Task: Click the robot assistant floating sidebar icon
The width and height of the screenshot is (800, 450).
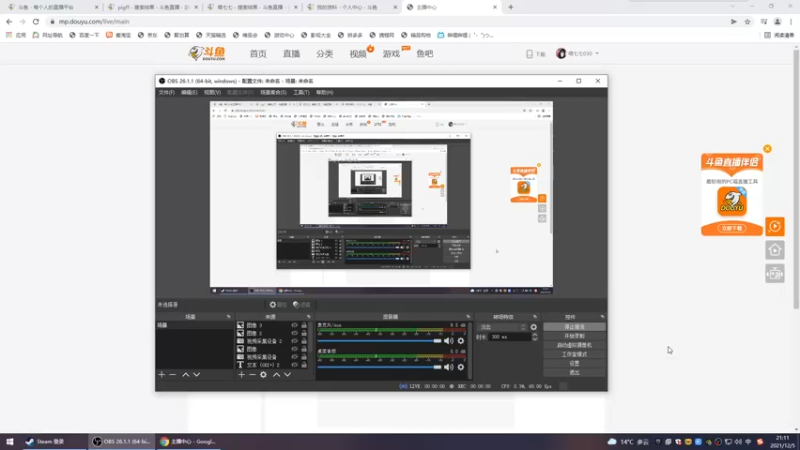Action: coord(774,274)
